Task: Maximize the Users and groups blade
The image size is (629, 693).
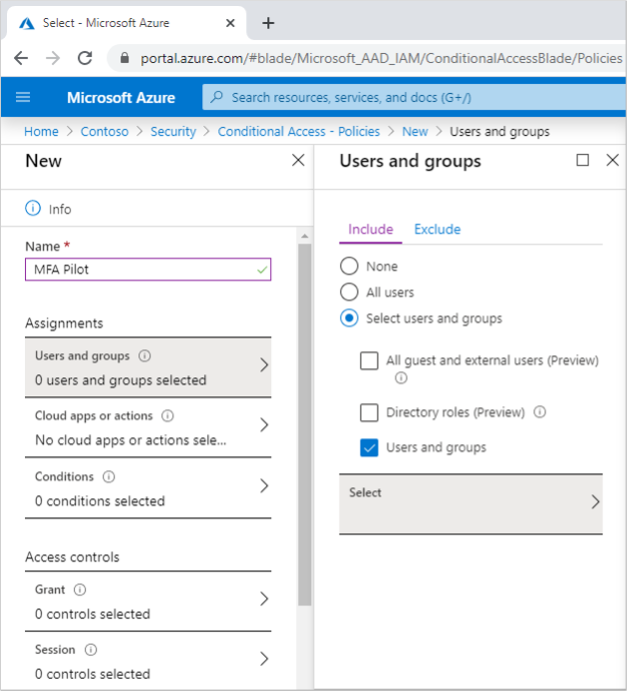Action: pos(583,160)
